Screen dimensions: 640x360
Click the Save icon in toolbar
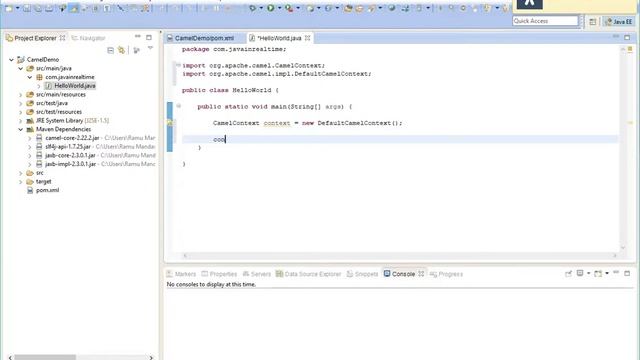click(x=27, y=8)
